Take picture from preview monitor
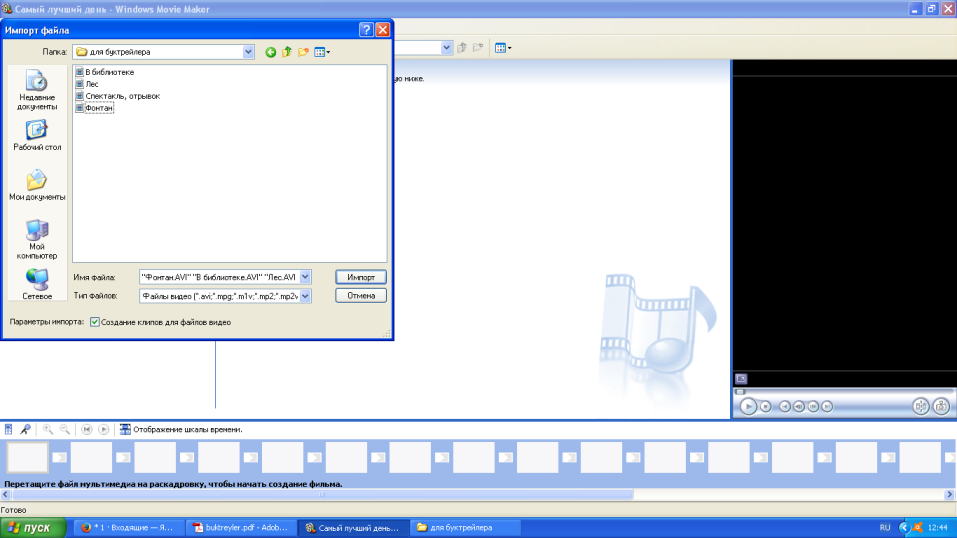 click(941, 407)
